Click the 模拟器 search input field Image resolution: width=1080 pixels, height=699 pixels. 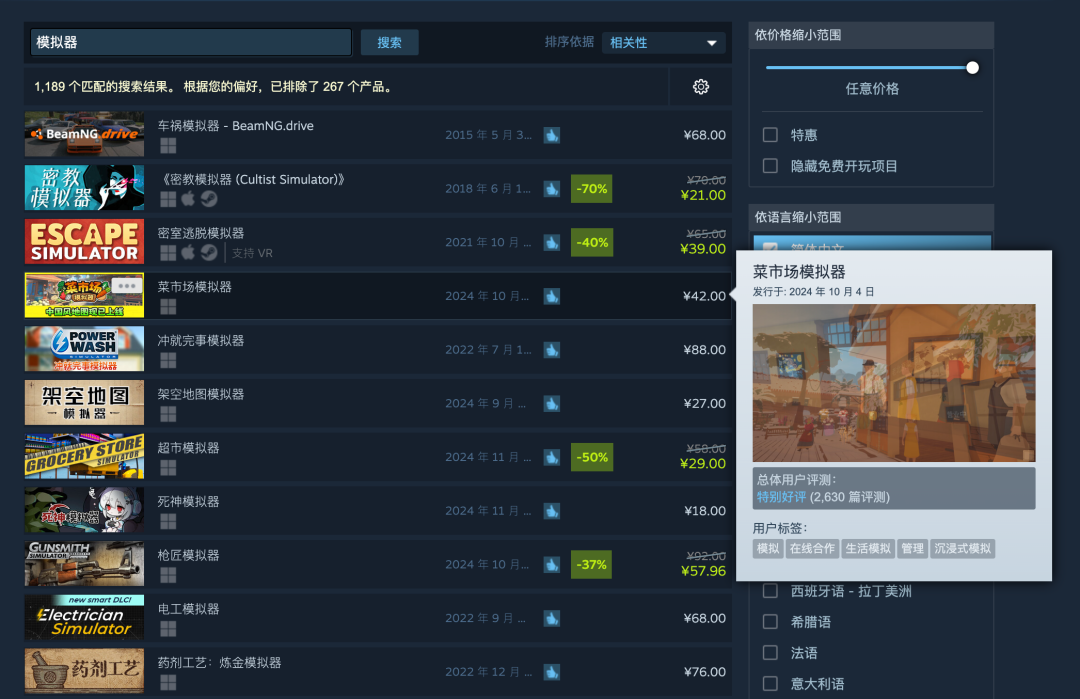tap(191, 43)
